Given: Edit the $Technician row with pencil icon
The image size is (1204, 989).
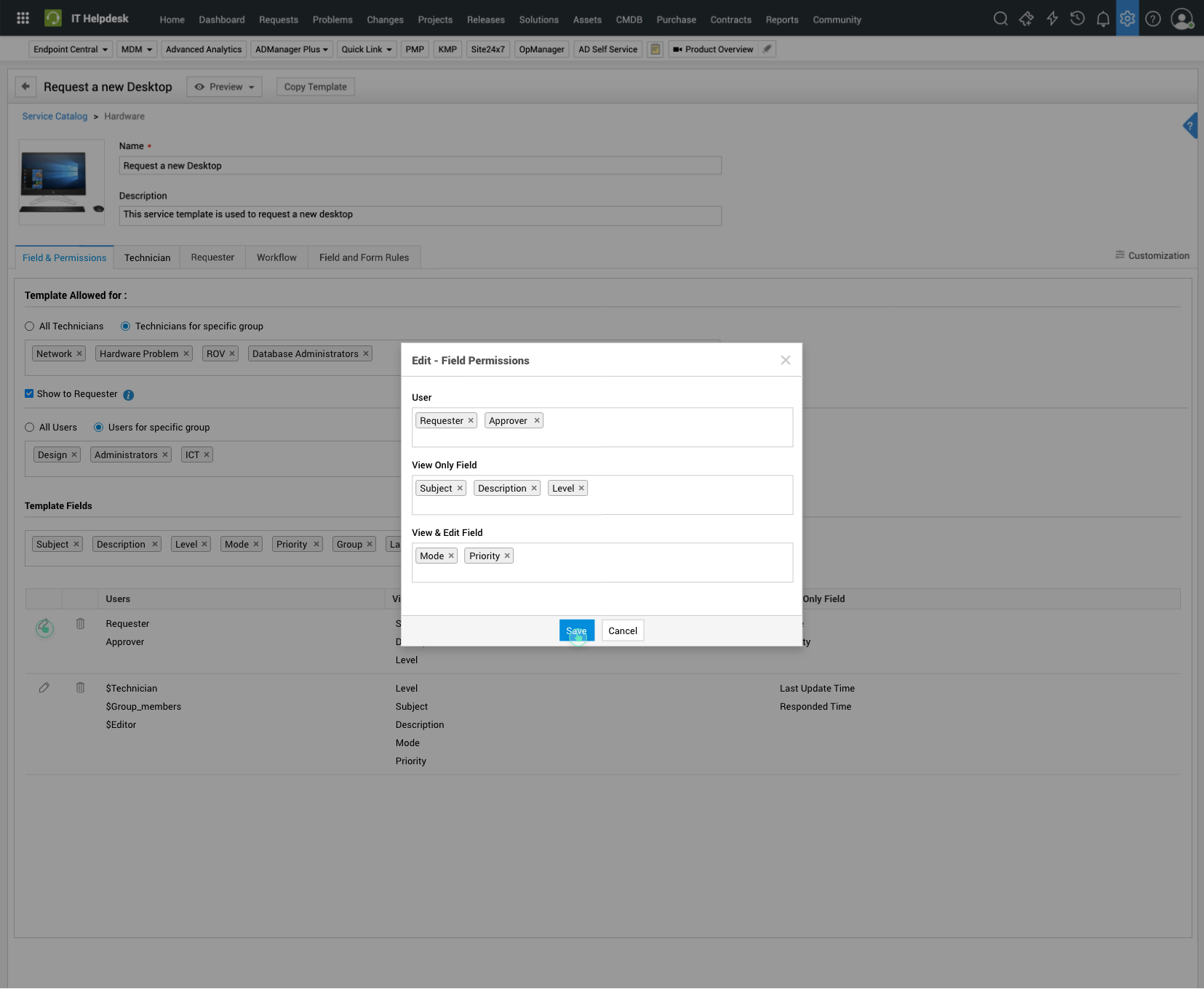Looking at the screenshot, I should (44, 688).
